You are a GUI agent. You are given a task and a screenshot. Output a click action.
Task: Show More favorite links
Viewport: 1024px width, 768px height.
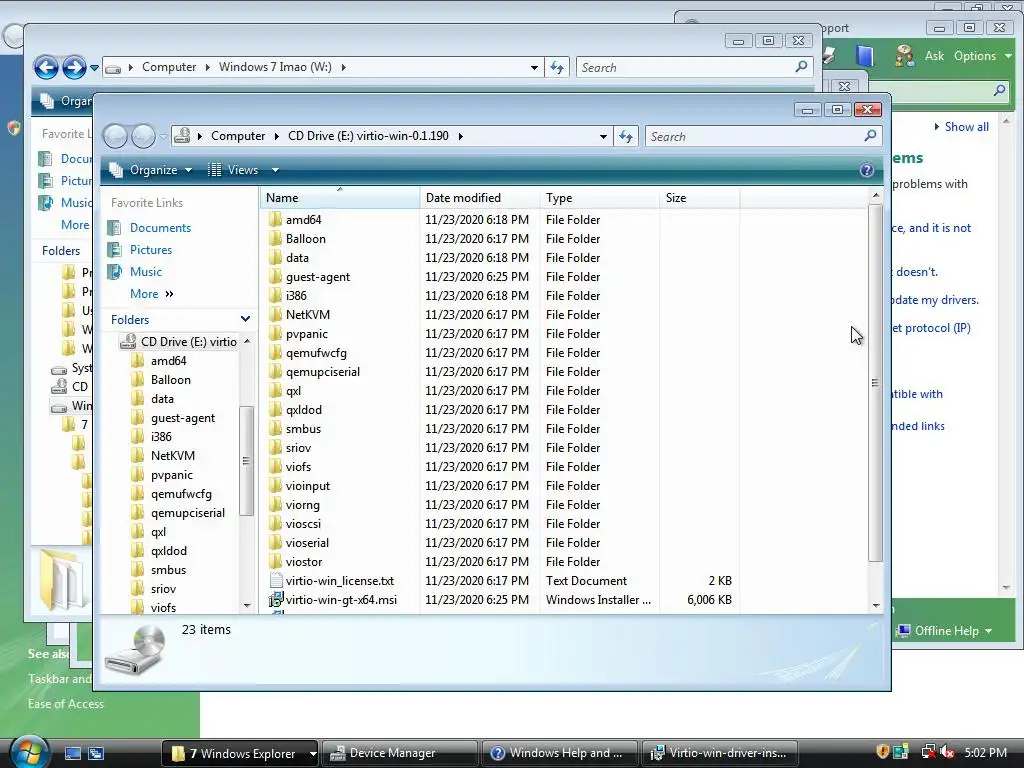[152, 294]
